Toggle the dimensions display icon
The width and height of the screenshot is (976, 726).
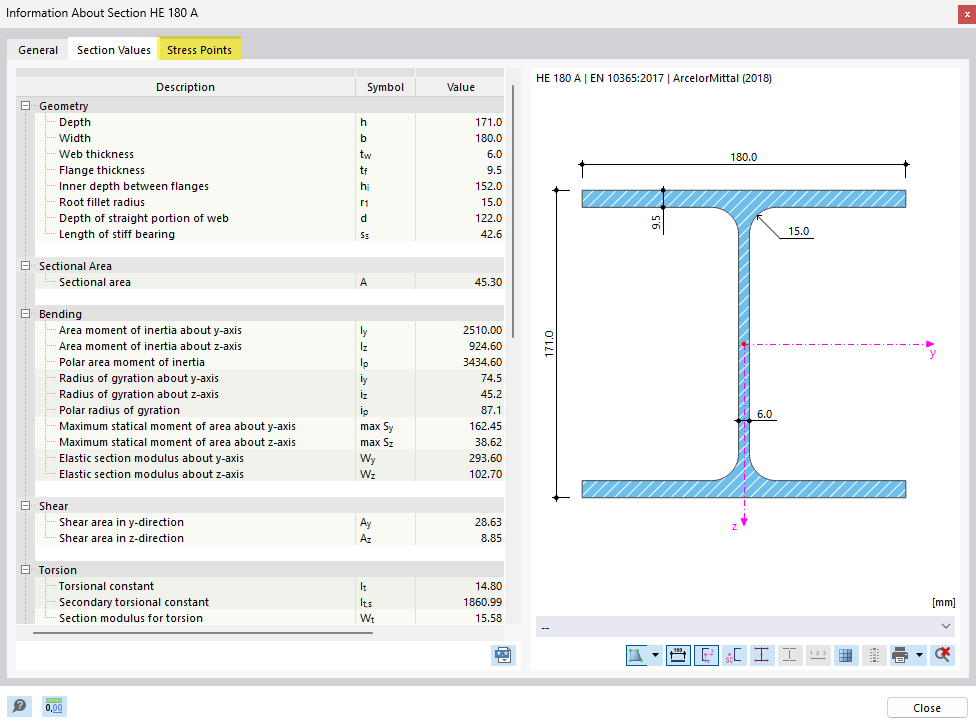pyautogui.click(x=678, y=655)
